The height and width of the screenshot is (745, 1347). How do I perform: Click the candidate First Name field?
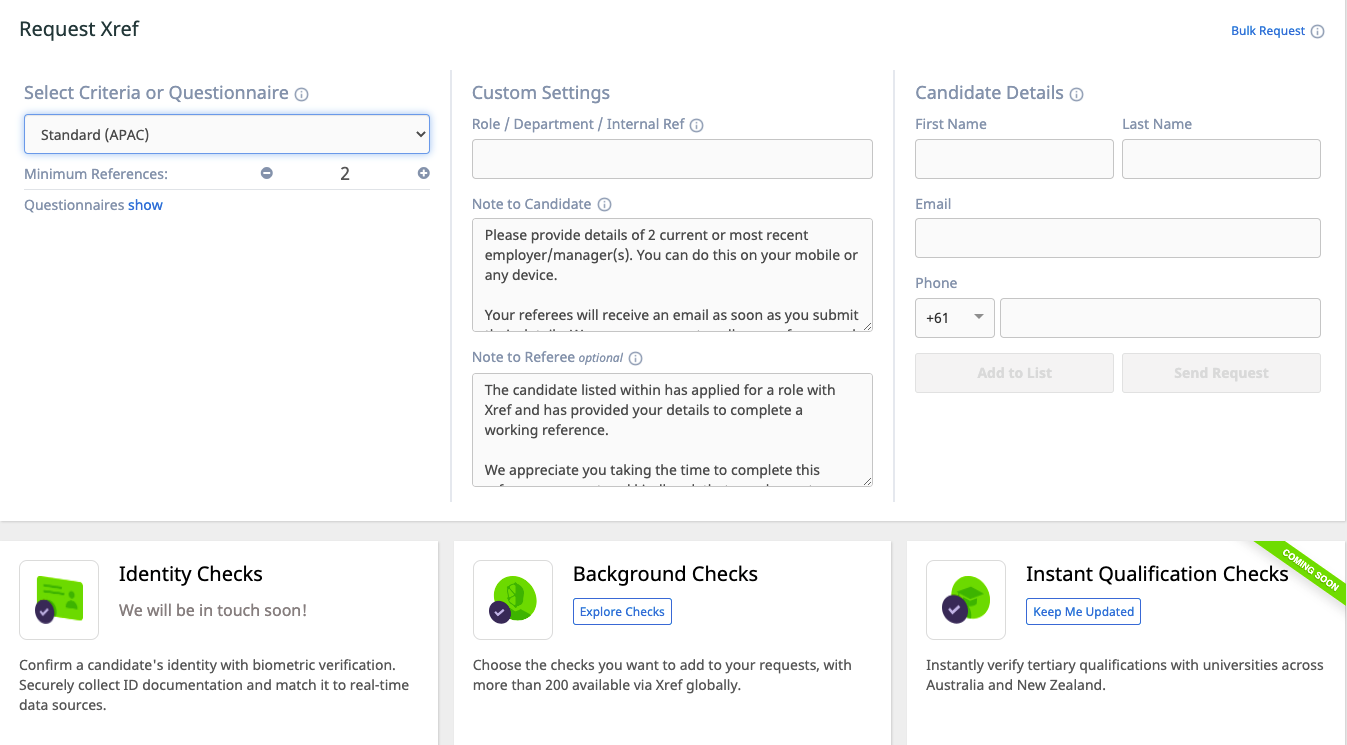(1014, 159)
